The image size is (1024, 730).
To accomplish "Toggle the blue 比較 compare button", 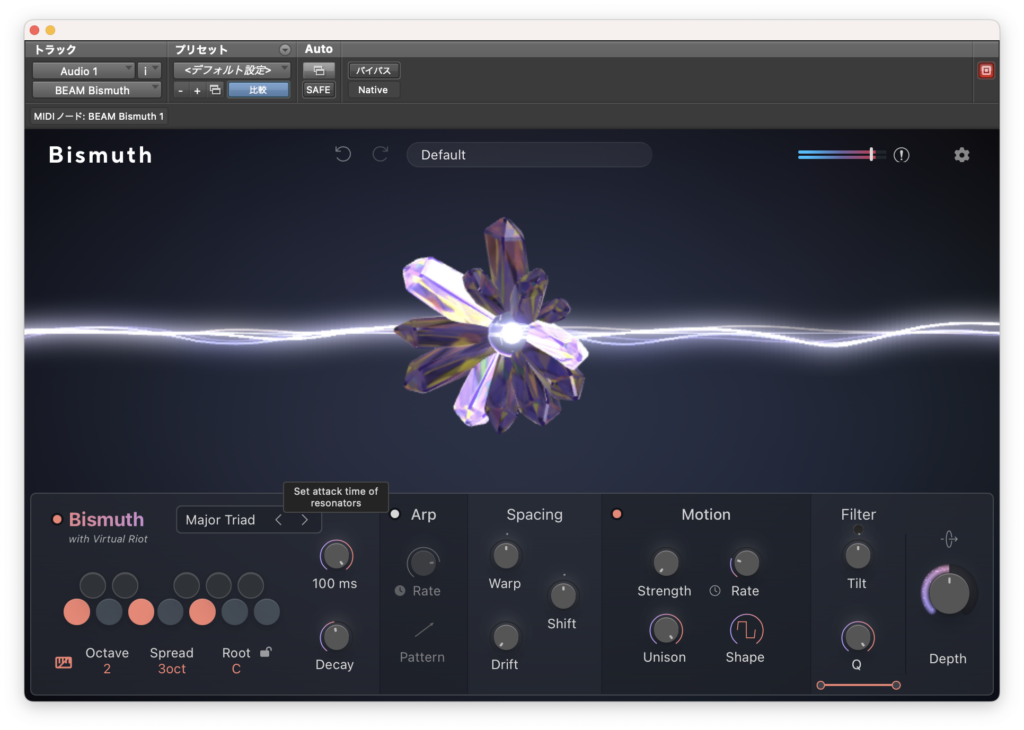I will pyautogui.click(x=258, y=90).
